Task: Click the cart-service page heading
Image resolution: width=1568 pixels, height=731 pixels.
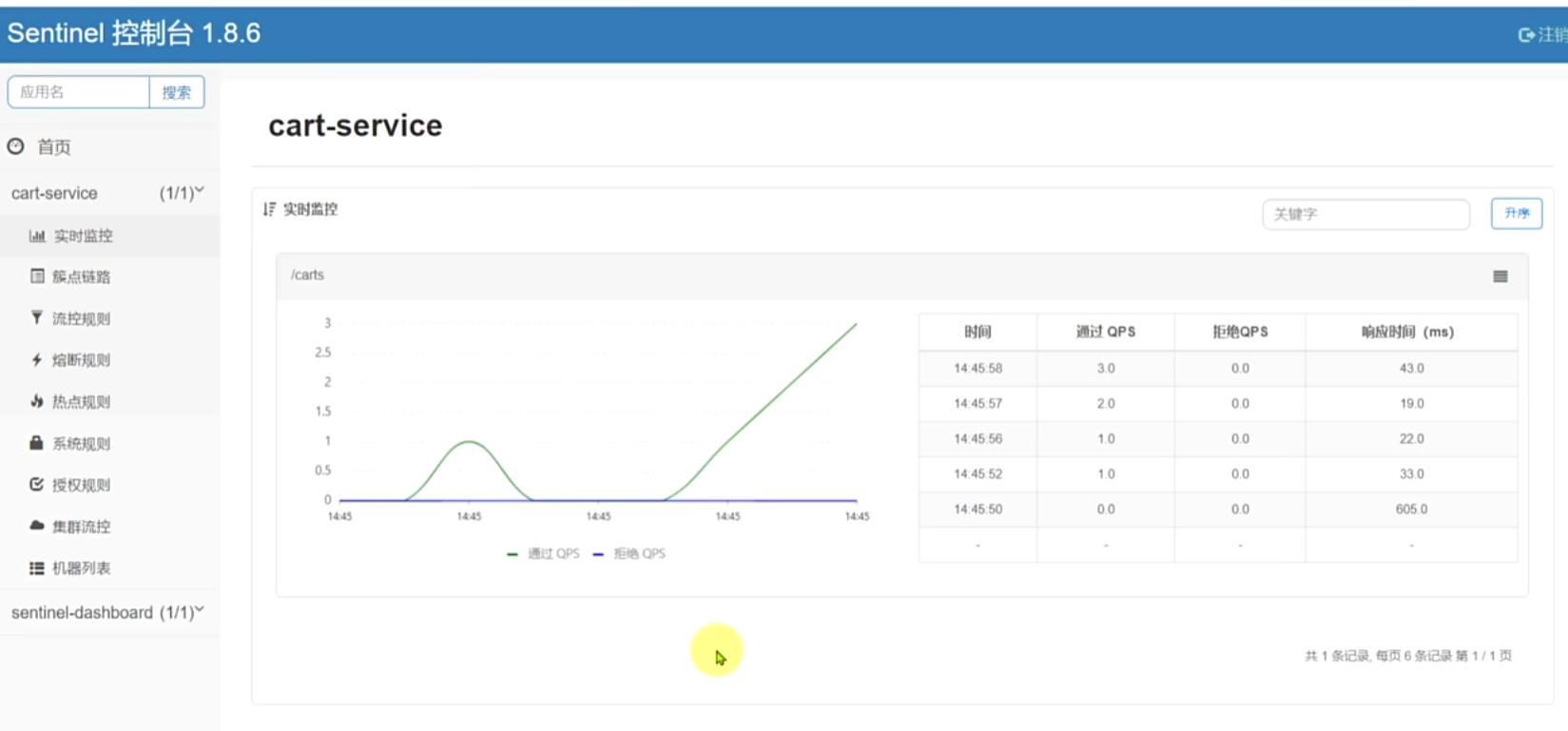Action: click(355, 125)
